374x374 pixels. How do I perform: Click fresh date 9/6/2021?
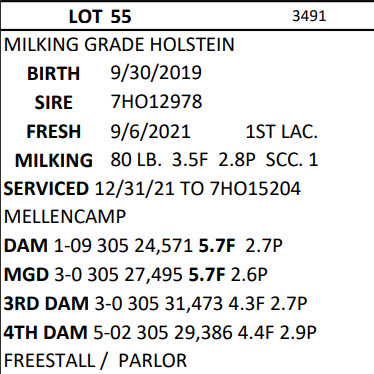coord(150,131)
